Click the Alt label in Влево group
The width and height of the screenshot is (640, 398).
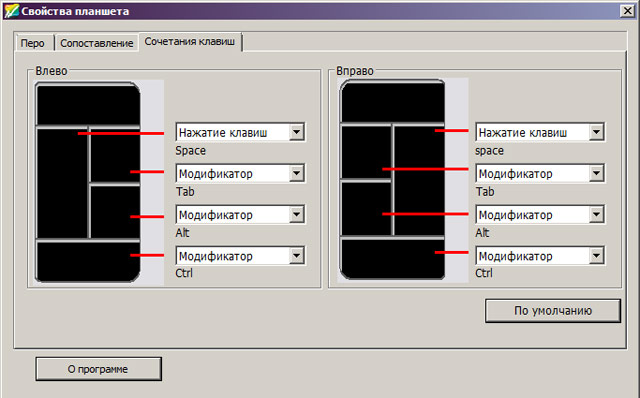tap(182, 233)
